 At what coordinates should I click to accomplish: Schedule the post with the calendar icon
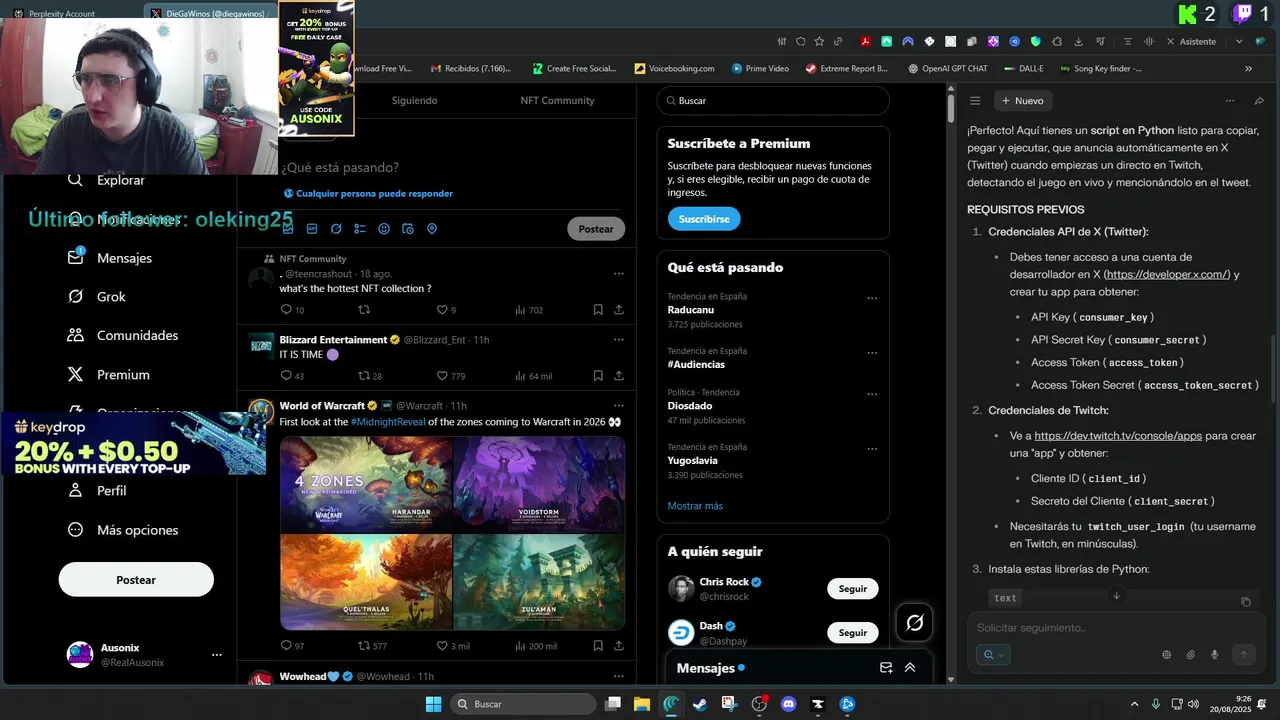click(x=408, y=229)
